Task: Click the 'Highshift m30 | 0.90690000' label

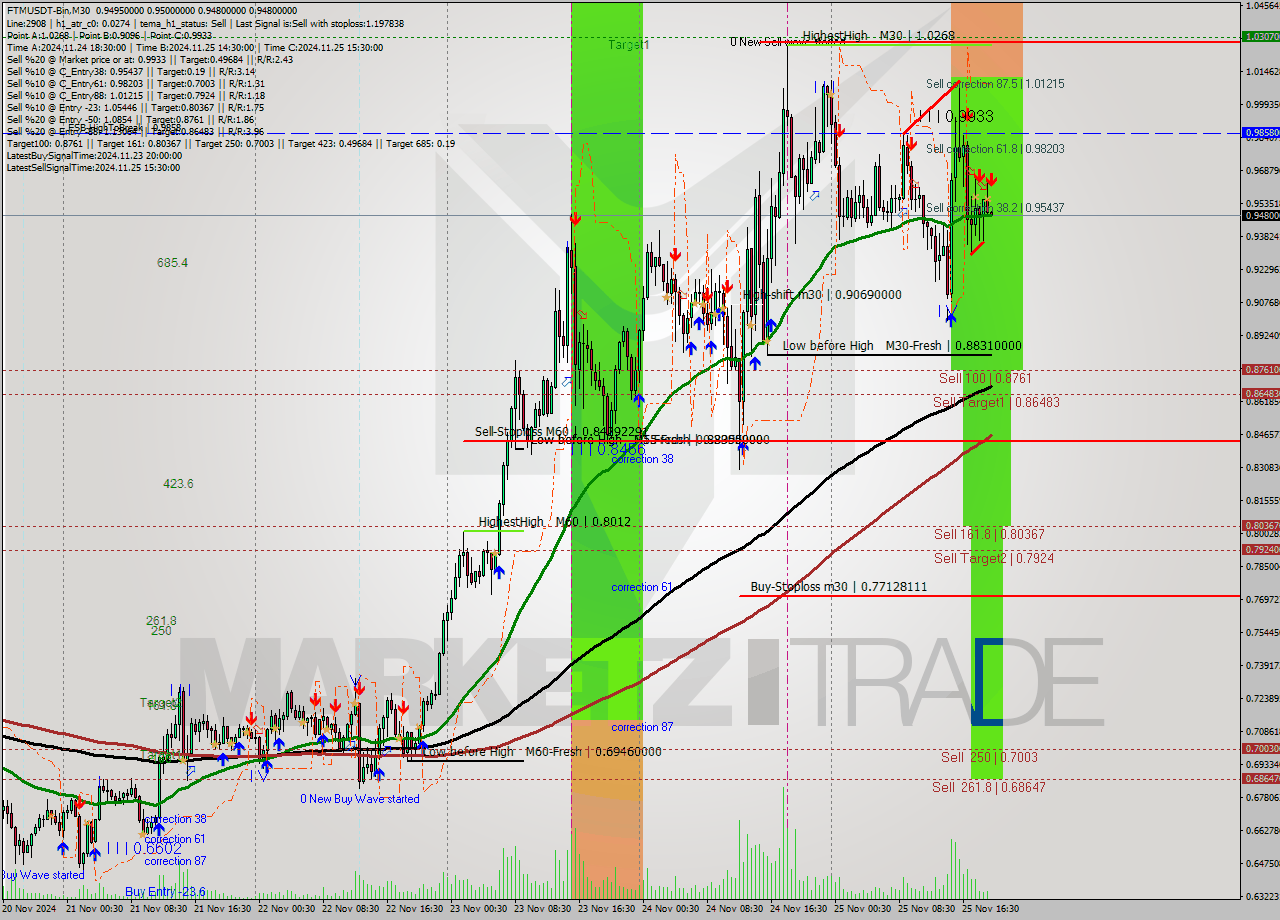Action: pos(822,295)
